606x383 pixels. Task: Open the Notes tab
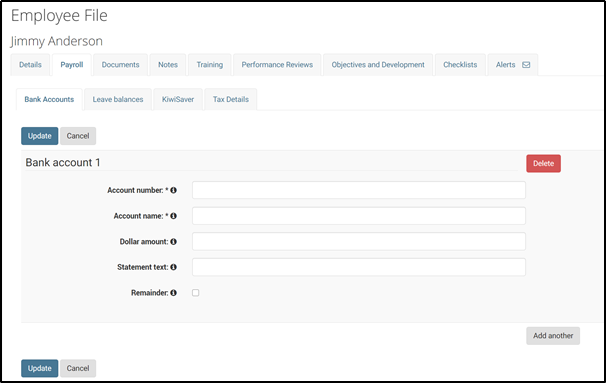[168, 65]
